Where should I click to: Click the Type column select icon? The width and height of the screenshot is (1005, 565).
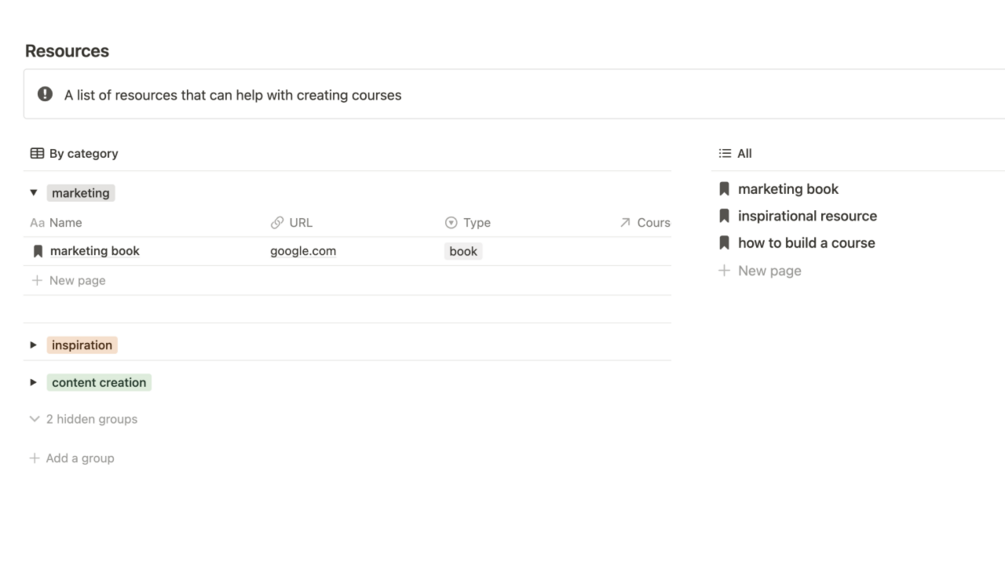point(451,222)
